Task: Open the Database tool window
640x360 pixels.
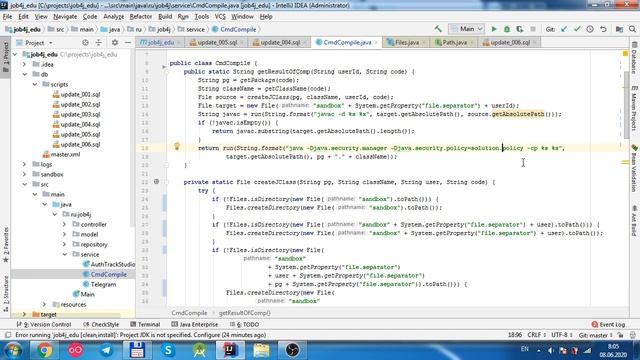Action: pos(634,57)
